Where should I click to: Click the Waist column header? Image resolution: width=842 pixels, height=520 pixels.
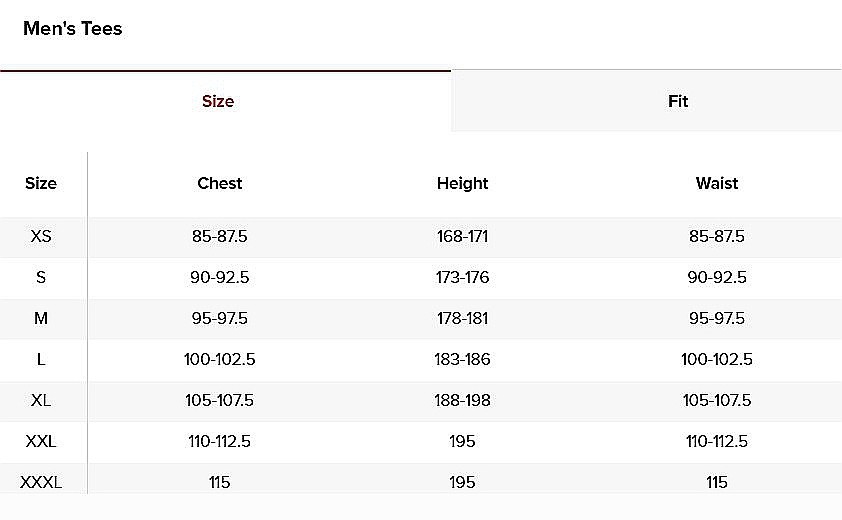(x=717, y=183)
